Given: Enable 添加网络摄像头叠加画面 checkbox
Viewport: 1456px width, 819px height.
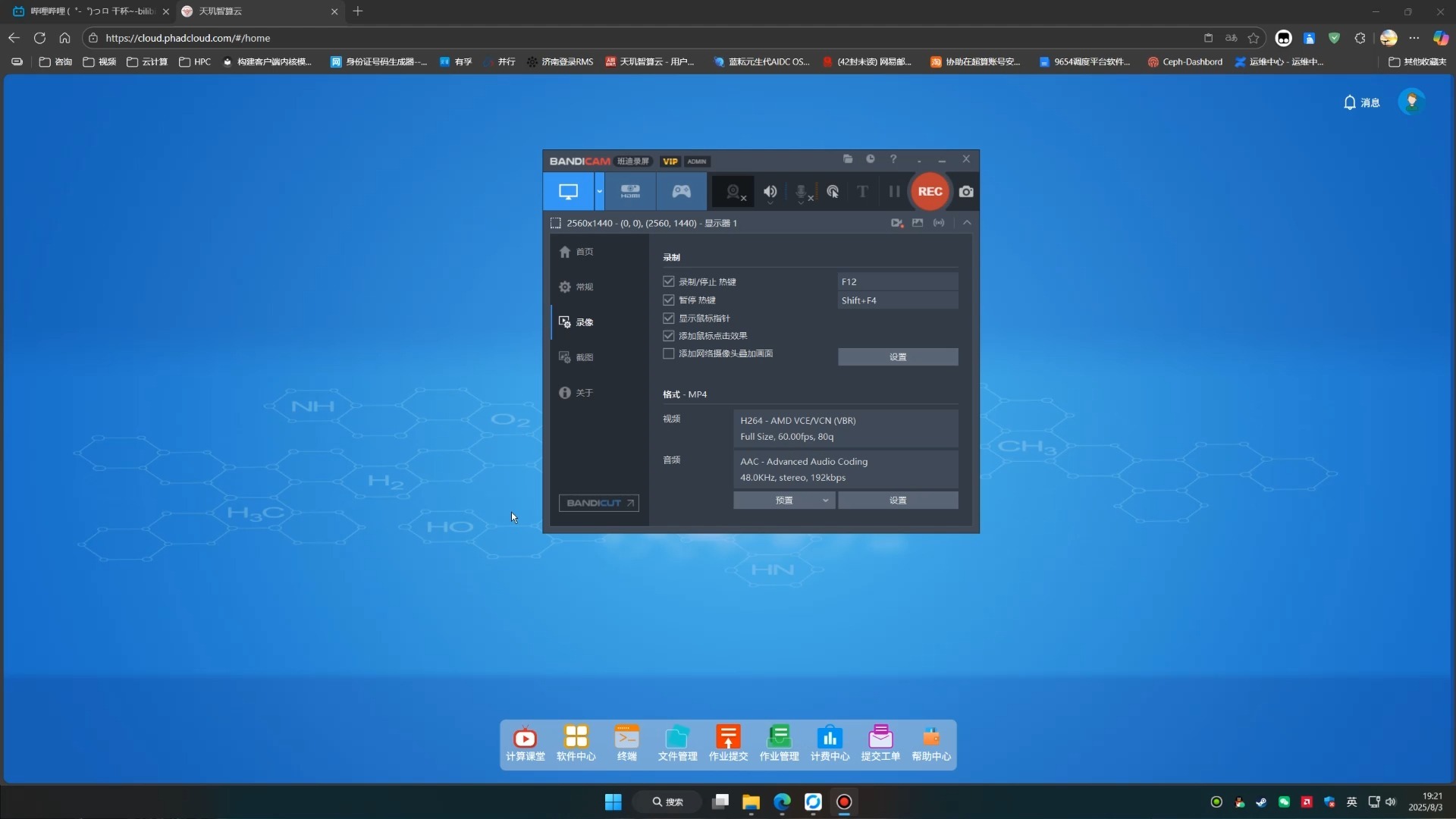Looking at the screenshot, I should point(669,354).
